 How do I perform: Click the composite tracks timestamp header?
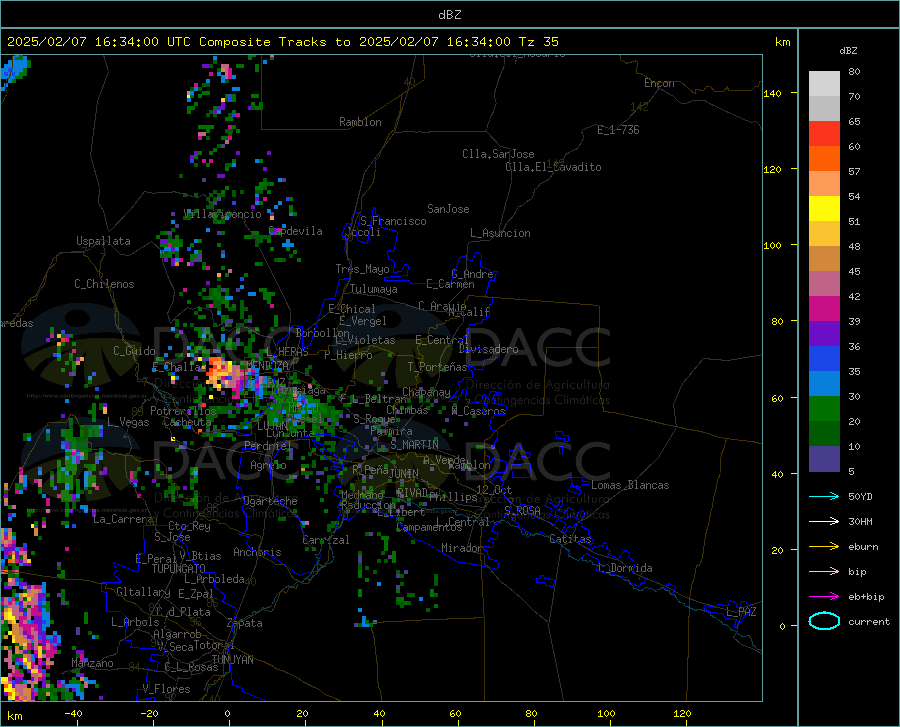(x=282, y=42)
